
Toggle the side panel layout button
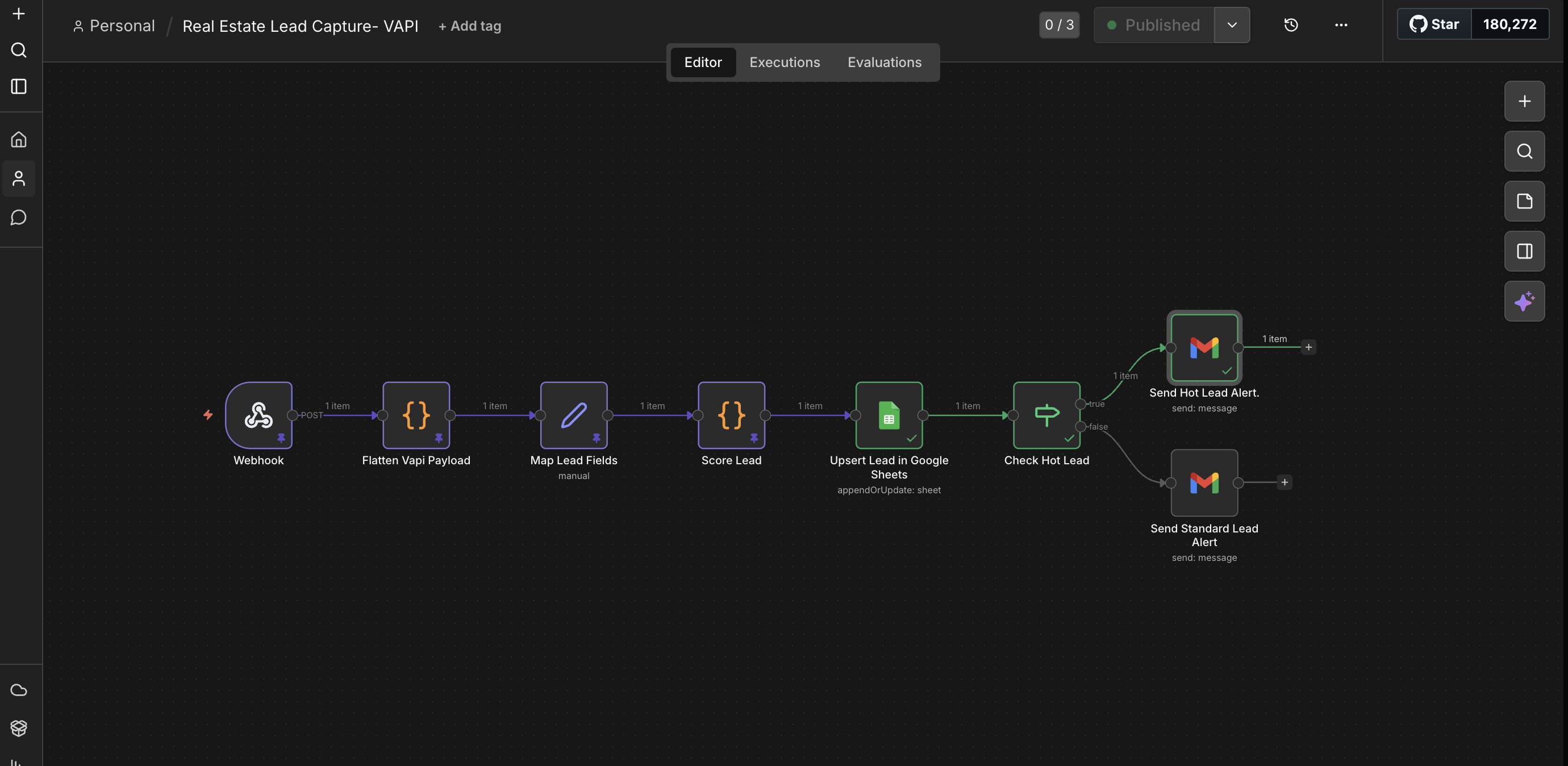click(x=1524, y=251)
